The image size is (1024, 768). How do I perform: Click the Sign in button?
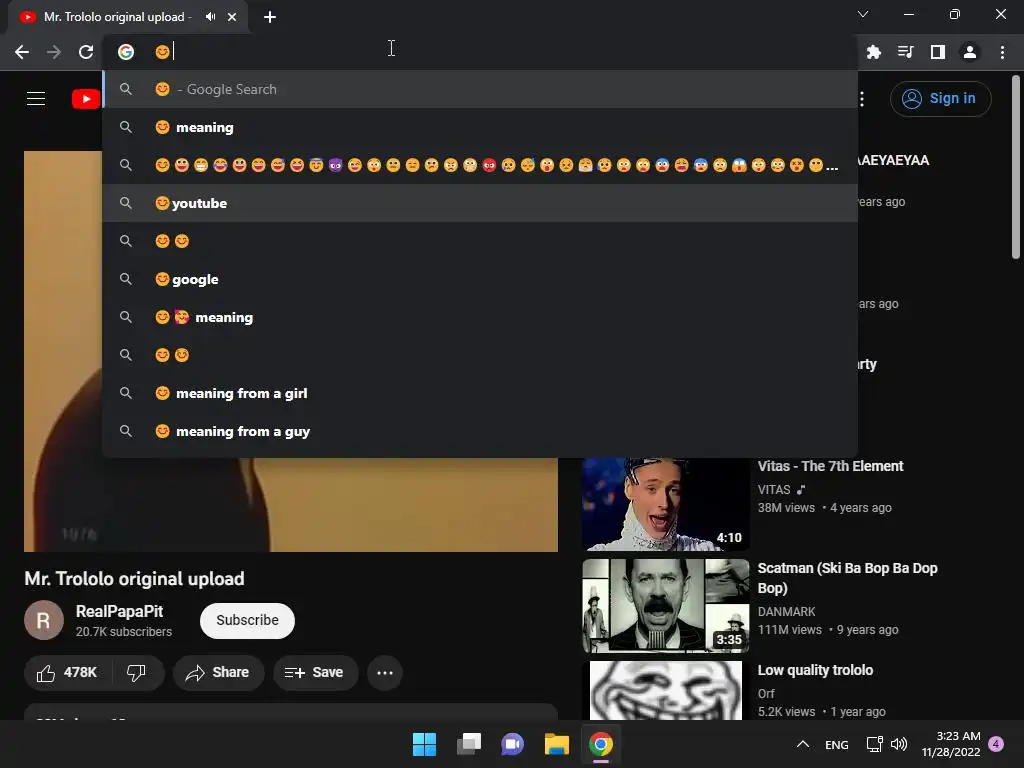[940, 99]
